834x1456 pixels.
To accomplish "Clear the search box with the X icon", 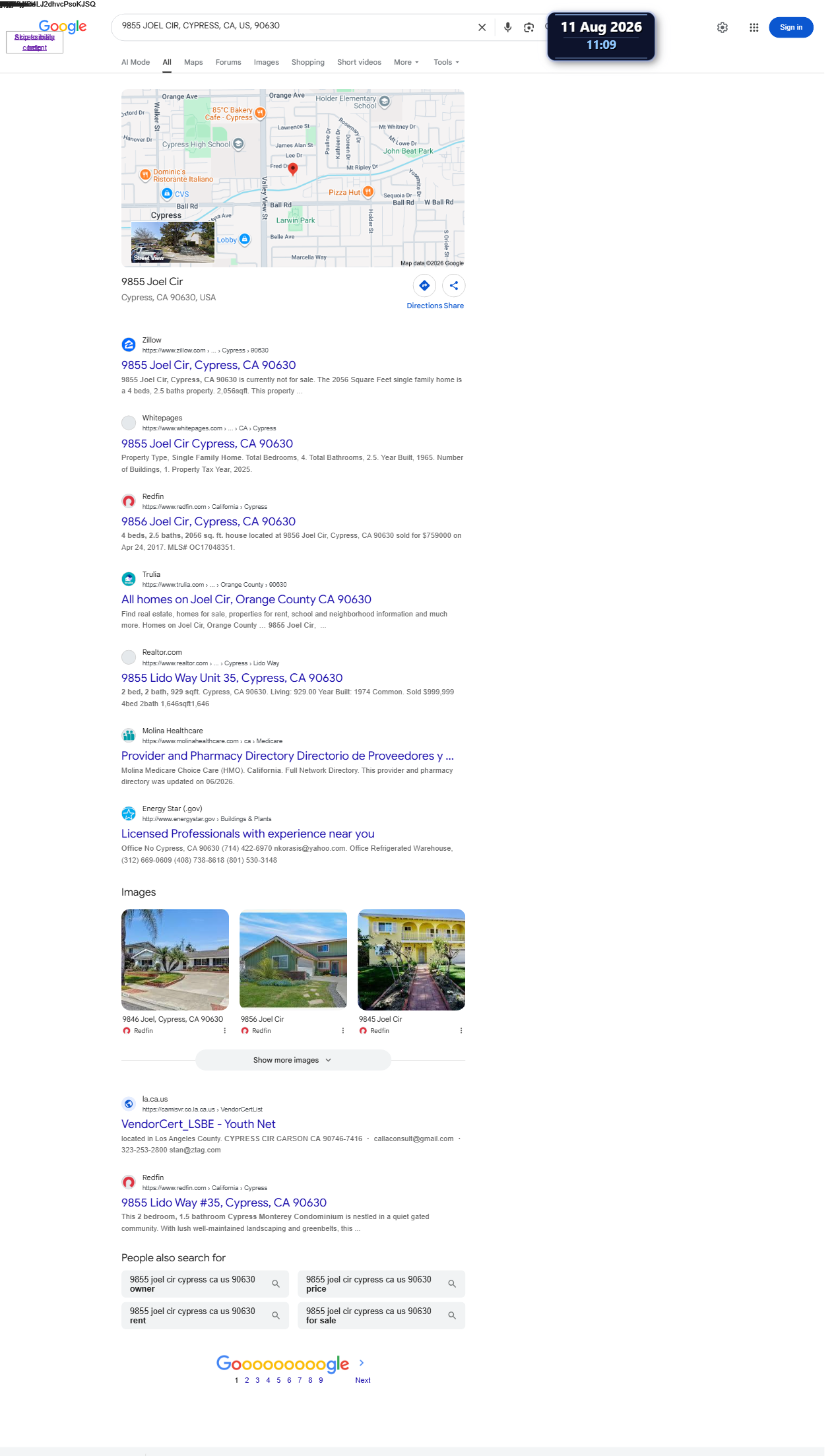I will point(482,27).
